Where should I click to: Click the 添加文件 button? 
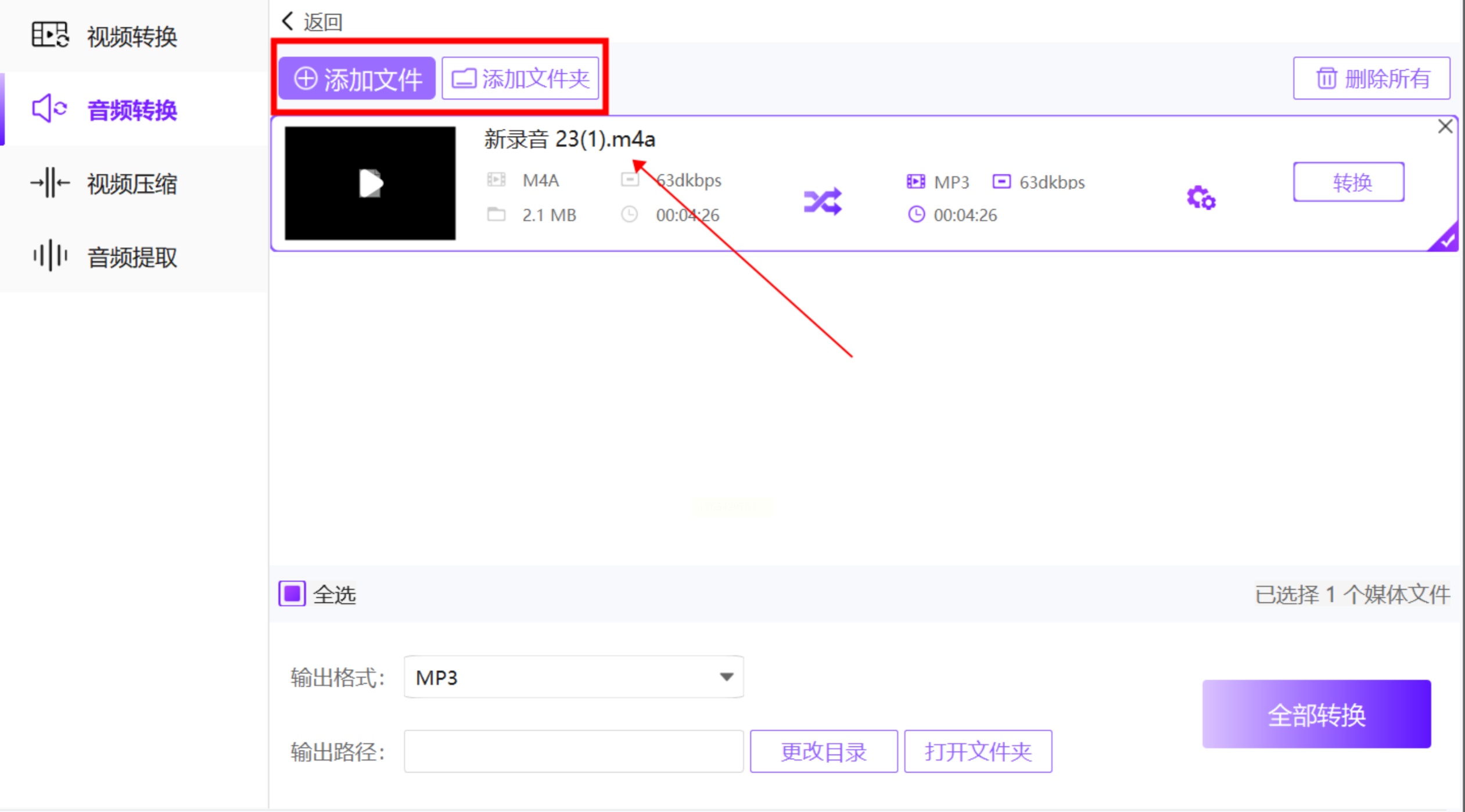tap(357, 78)
